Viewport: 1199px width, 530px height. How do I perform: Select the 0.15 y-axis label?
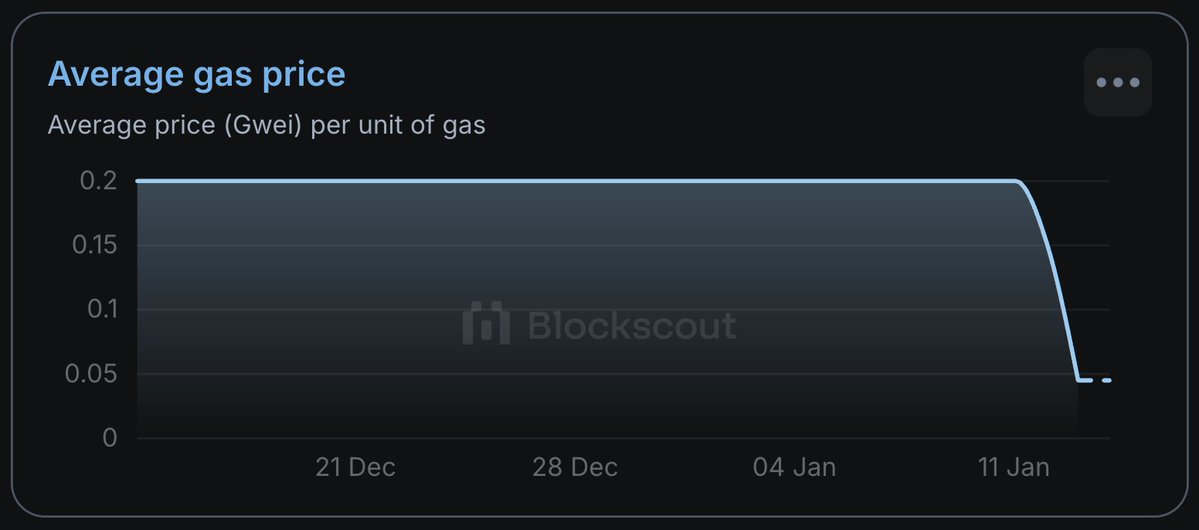pyautogui.click(x=92, y=245)
